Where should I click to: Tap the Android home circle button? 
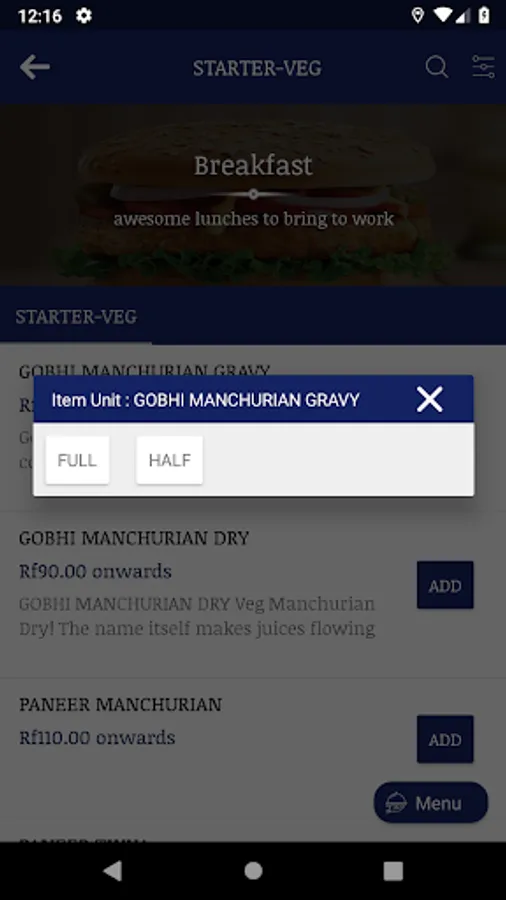point(253,871)
